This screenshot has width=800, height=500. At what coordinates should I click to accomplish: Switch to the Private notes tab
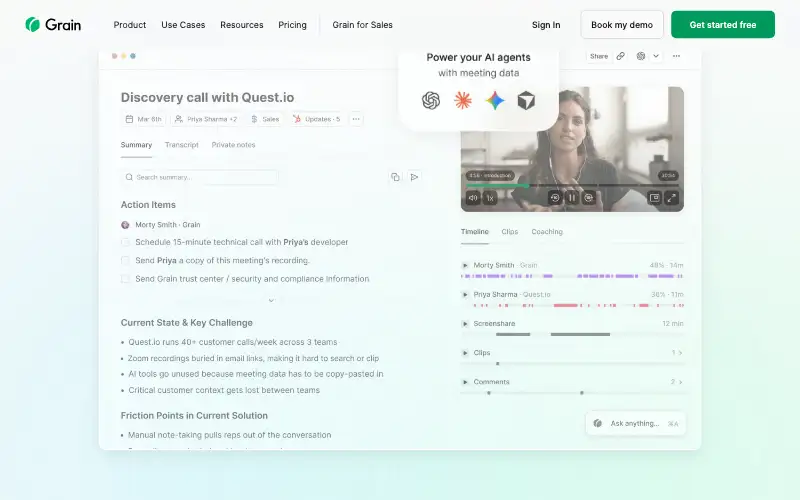233,145
